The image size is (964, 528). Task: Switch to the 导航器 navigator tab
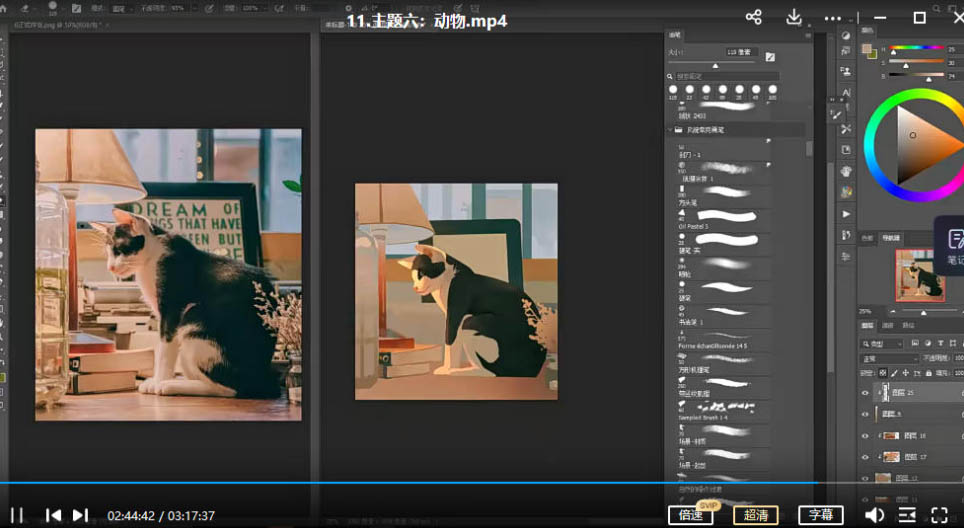pyautogui.click(x=891, y=238)
